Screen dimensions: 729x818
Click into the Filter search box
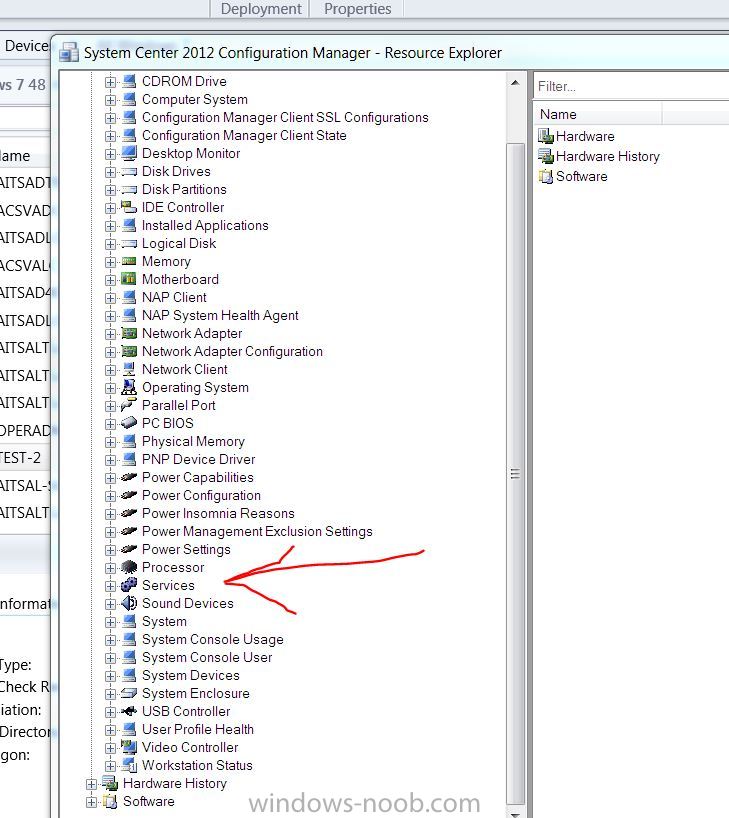[x=631, y=86]
